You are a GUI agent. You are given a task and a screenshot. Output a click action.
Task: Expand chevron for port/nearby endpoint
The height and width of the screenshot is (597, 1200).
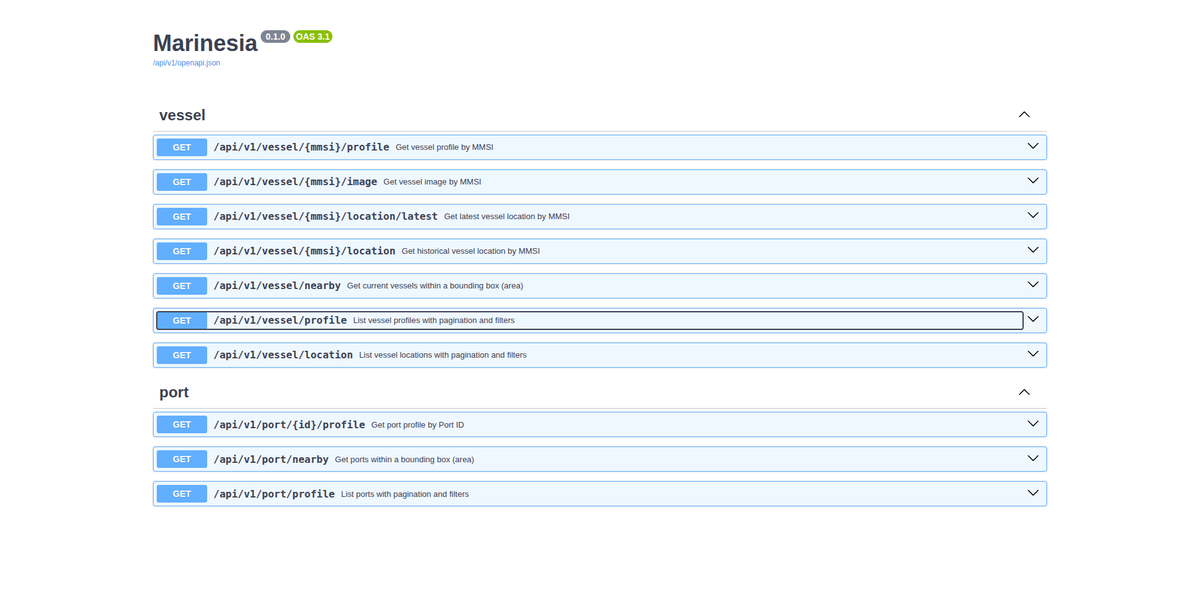coord(1033,458)
